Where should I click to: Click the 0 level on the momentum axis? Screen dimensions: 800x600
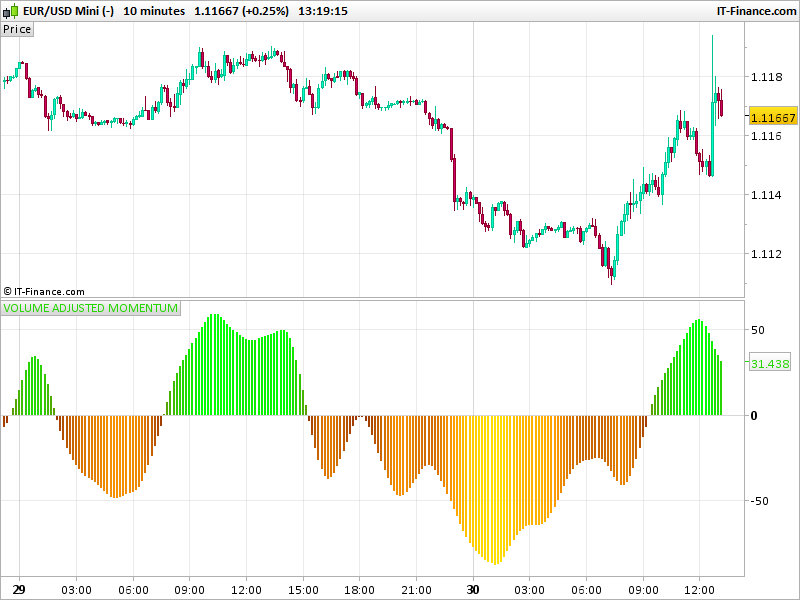click(754, 416)
